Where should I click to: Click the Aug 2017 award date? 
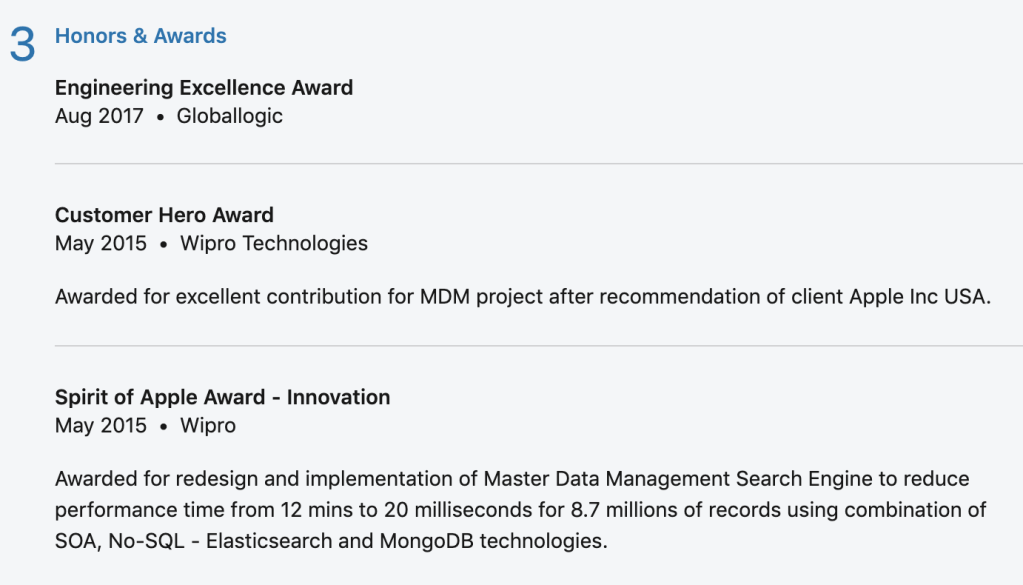(100, 116)
